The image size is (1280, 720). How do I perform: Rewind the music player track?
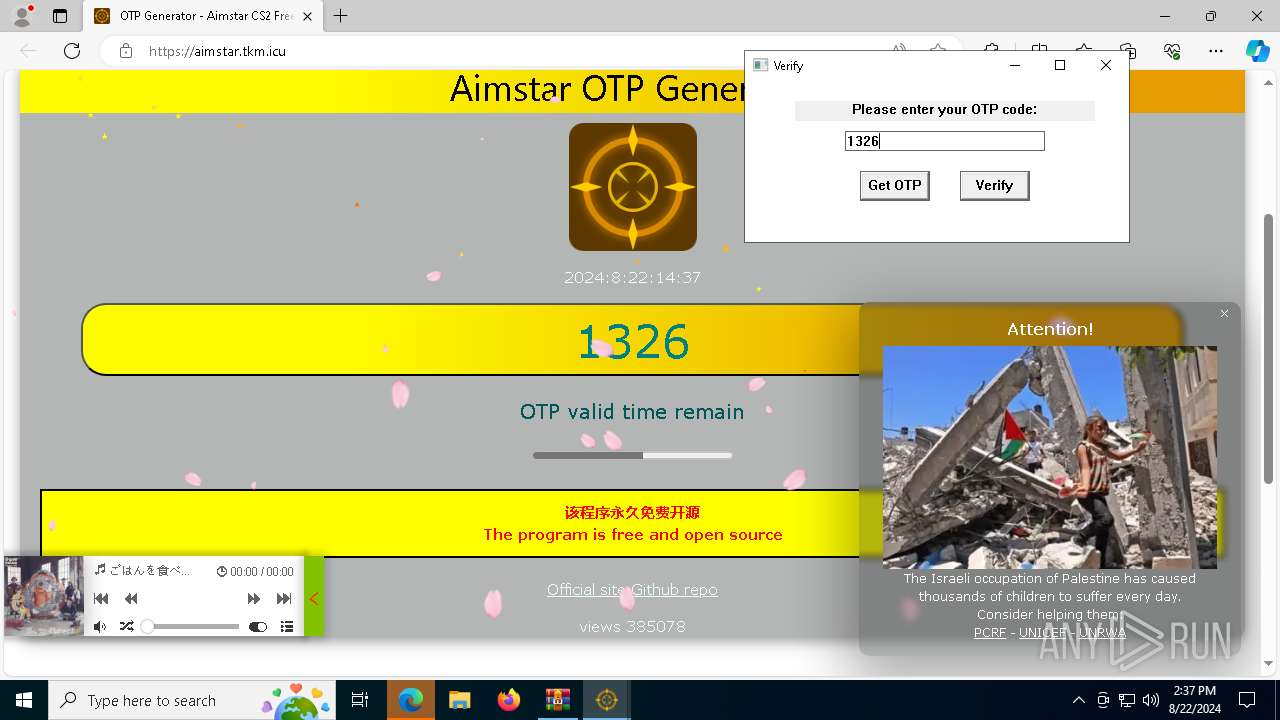[x=131, y=598]
